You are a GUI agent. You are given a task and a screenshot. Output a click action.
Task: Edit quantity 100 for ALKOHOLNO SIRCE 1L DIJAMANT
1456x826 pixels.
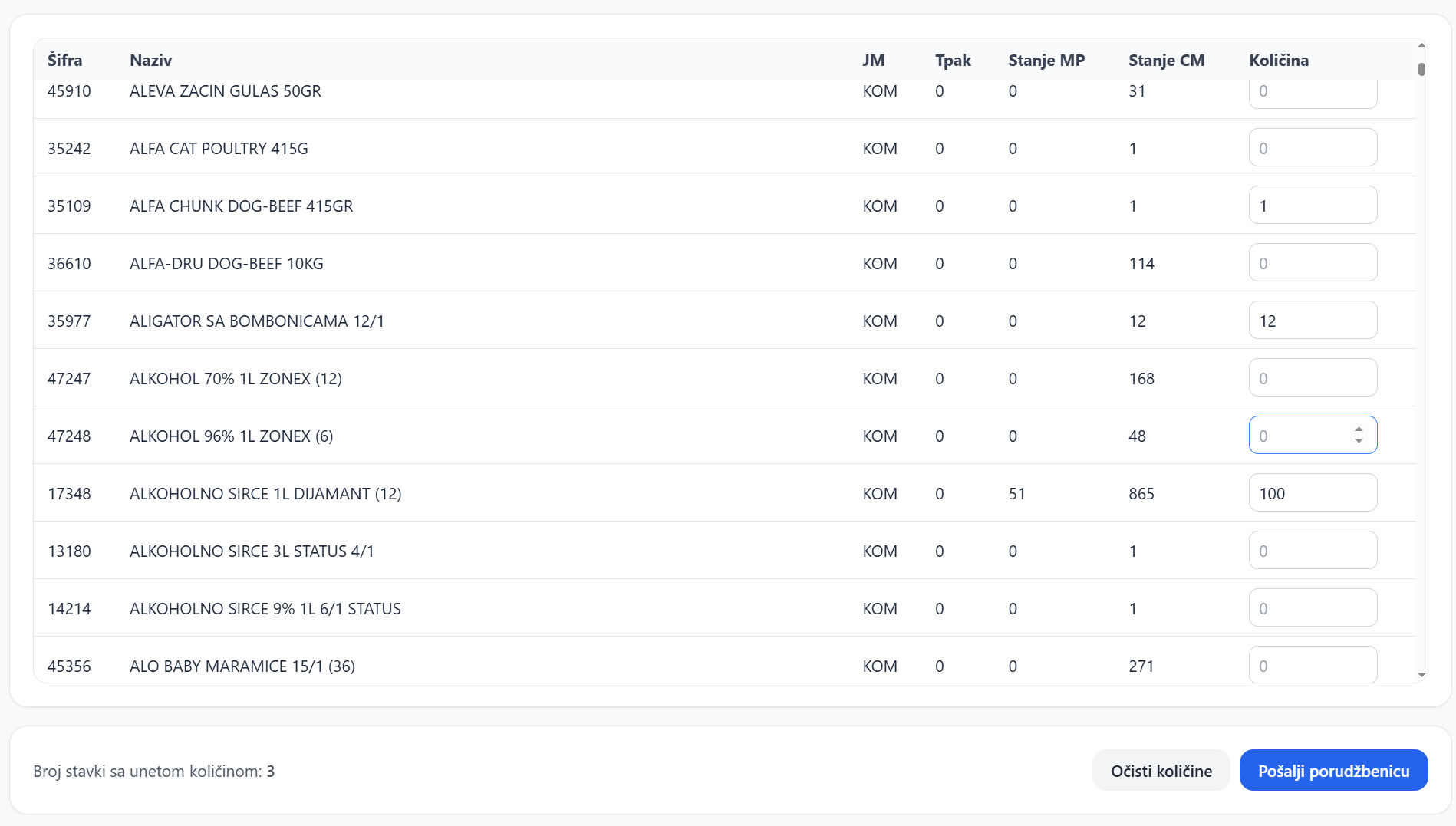(x=1313, y=493)
